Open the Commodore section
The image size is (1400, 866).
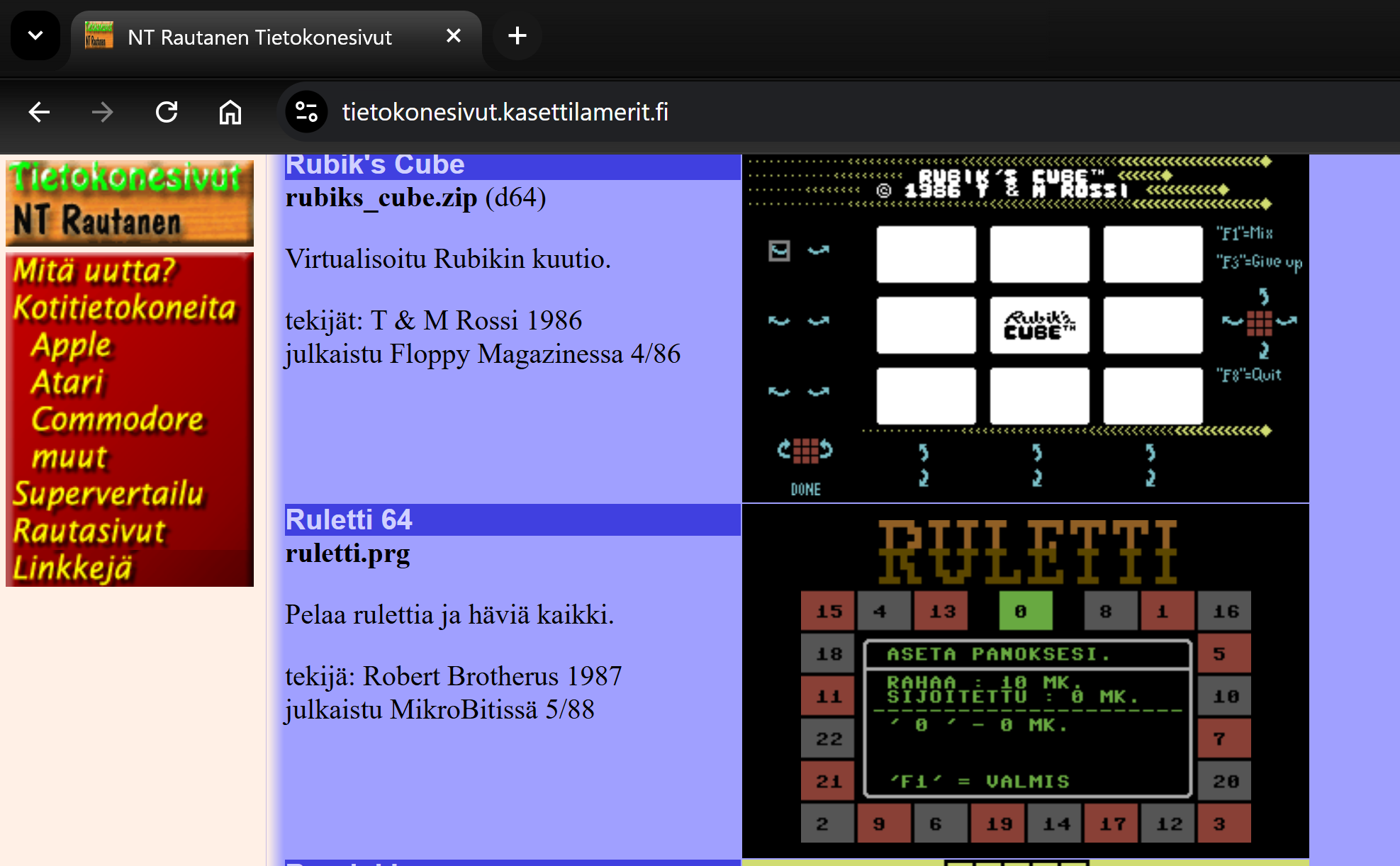(x=118, y=419)
